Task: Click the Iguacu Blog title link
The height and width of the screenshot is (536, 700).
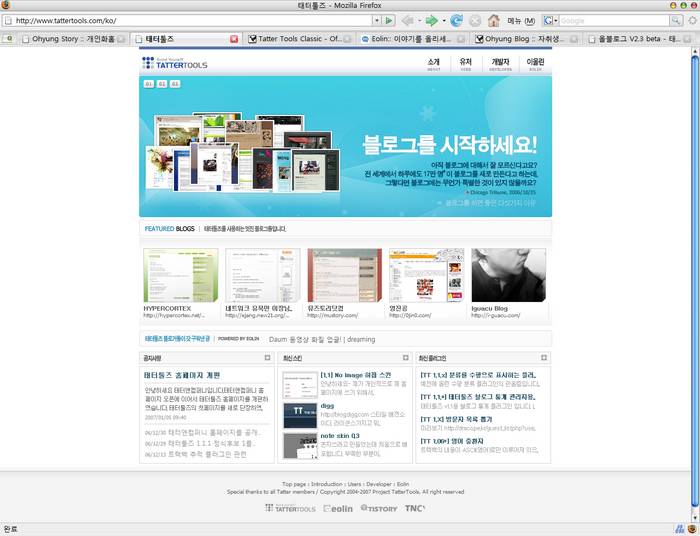Action: click(x=489, y=308)
